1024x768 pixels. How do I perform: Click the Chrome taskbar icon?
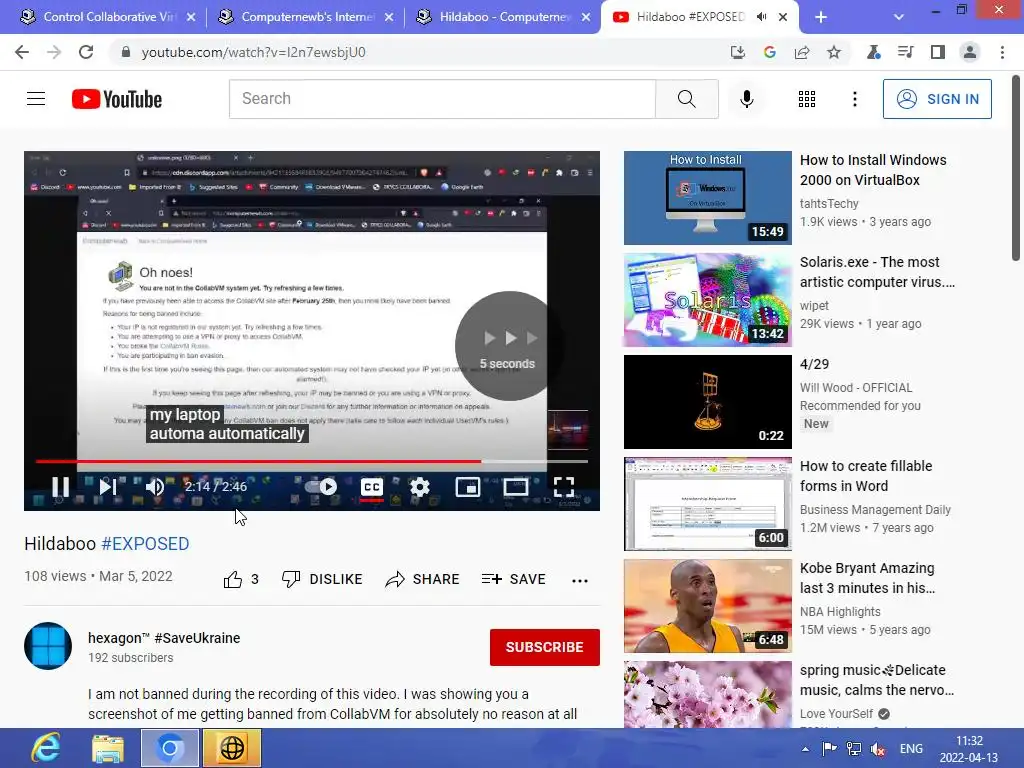(169, 748)
